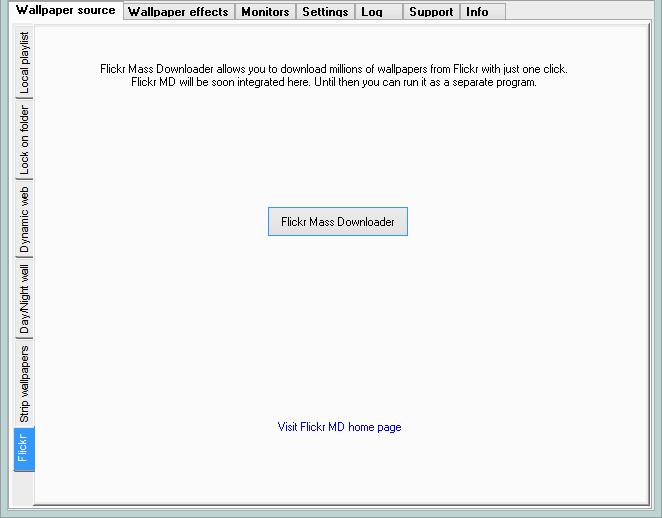This screenshot has height=518, width=662.
Task: Click blank panel area below the home page link
Action: point(339,470)
